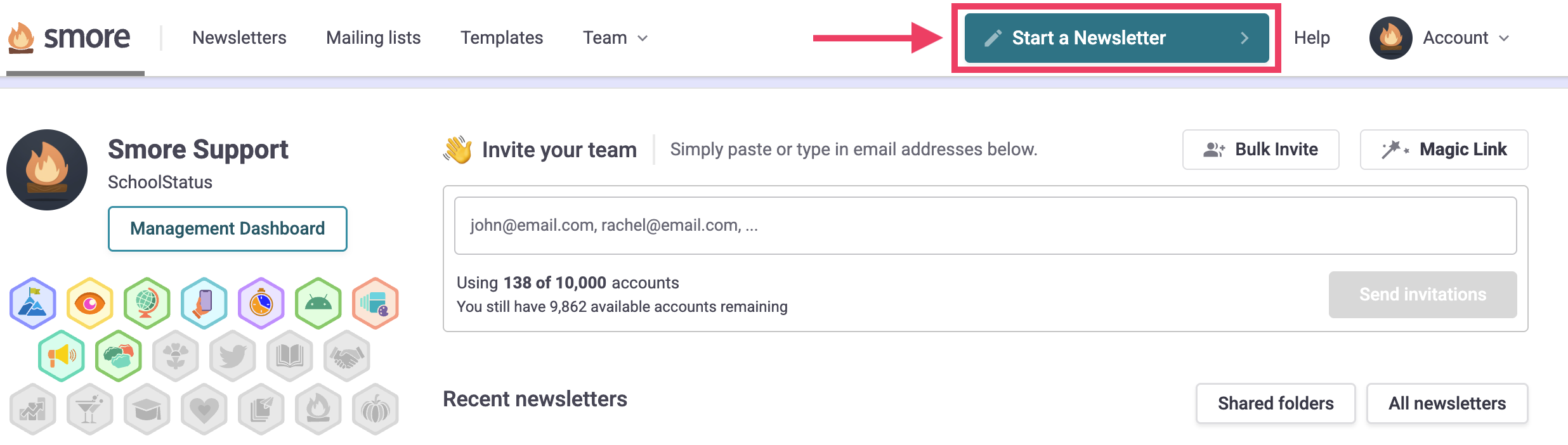Image resolution: width=1568 pixels, height=445 pixels.
Task: Click the mountain flag achievement badge
Action: pyautogui.click(x=33, y=303)
